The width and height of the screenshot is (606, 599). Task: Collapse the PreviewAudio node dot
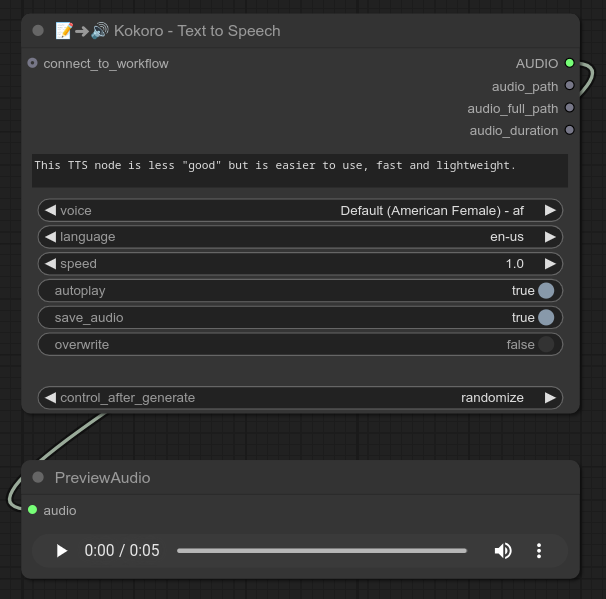(x=38, y=477)
